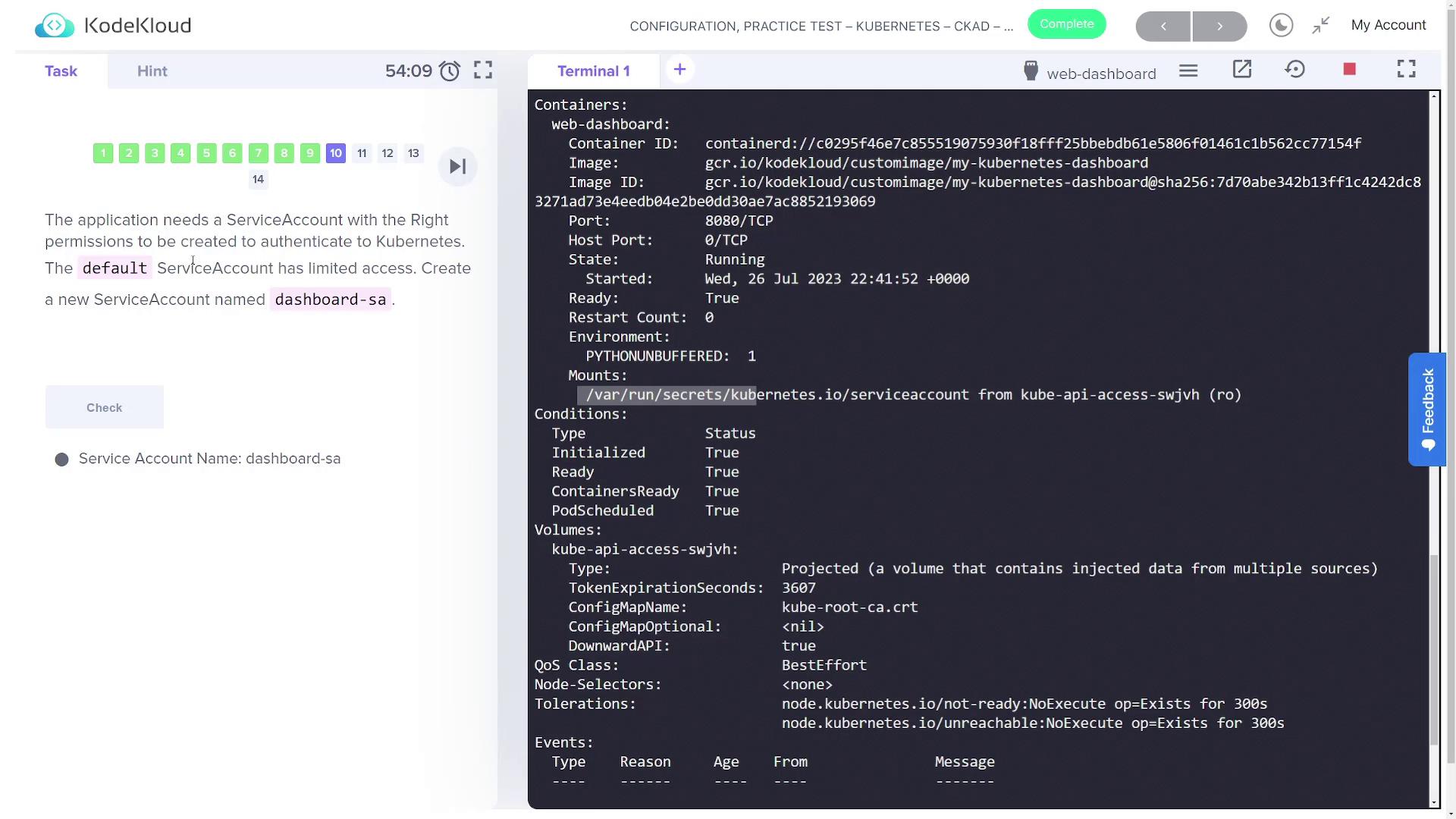Click the collapse arrows icon
This screenshot has height=819, width=1456.
click(x=1321, y=26)
